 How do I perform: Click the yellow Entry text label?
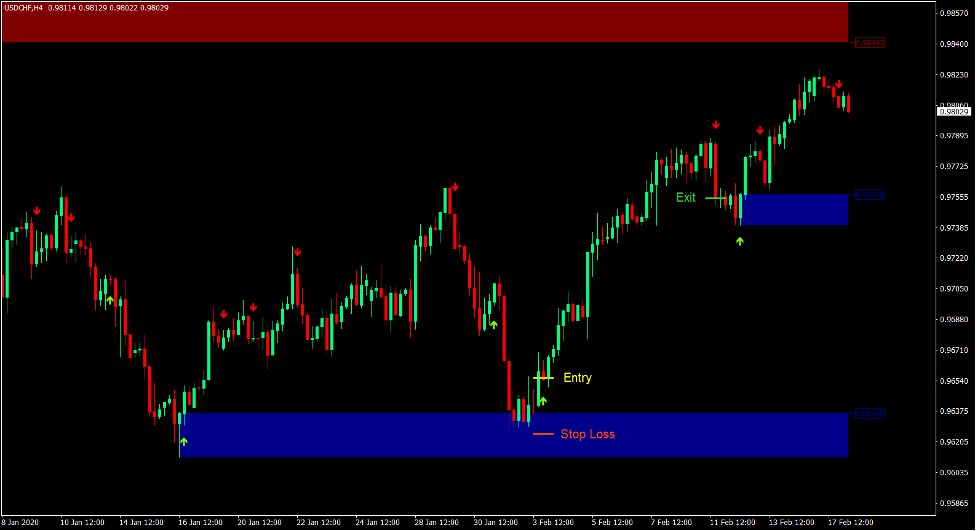pos(577,378)
